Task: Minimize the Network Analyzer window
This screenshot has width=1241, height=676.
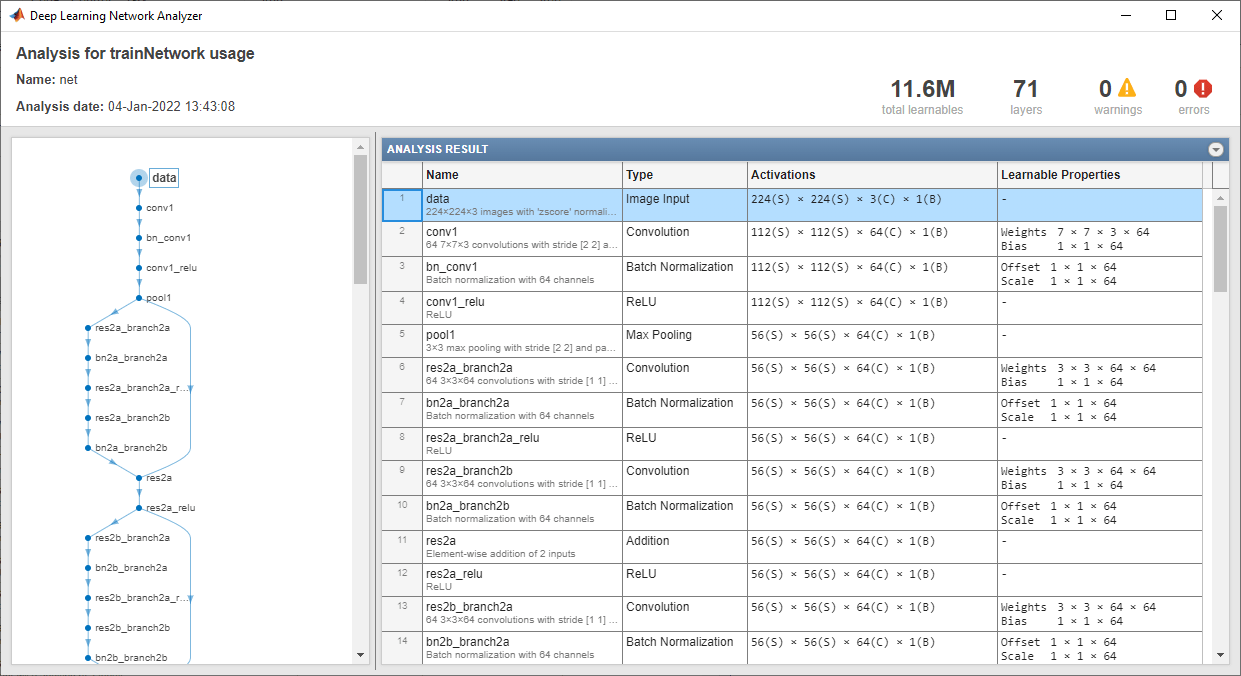Action: pos(1125,16)
